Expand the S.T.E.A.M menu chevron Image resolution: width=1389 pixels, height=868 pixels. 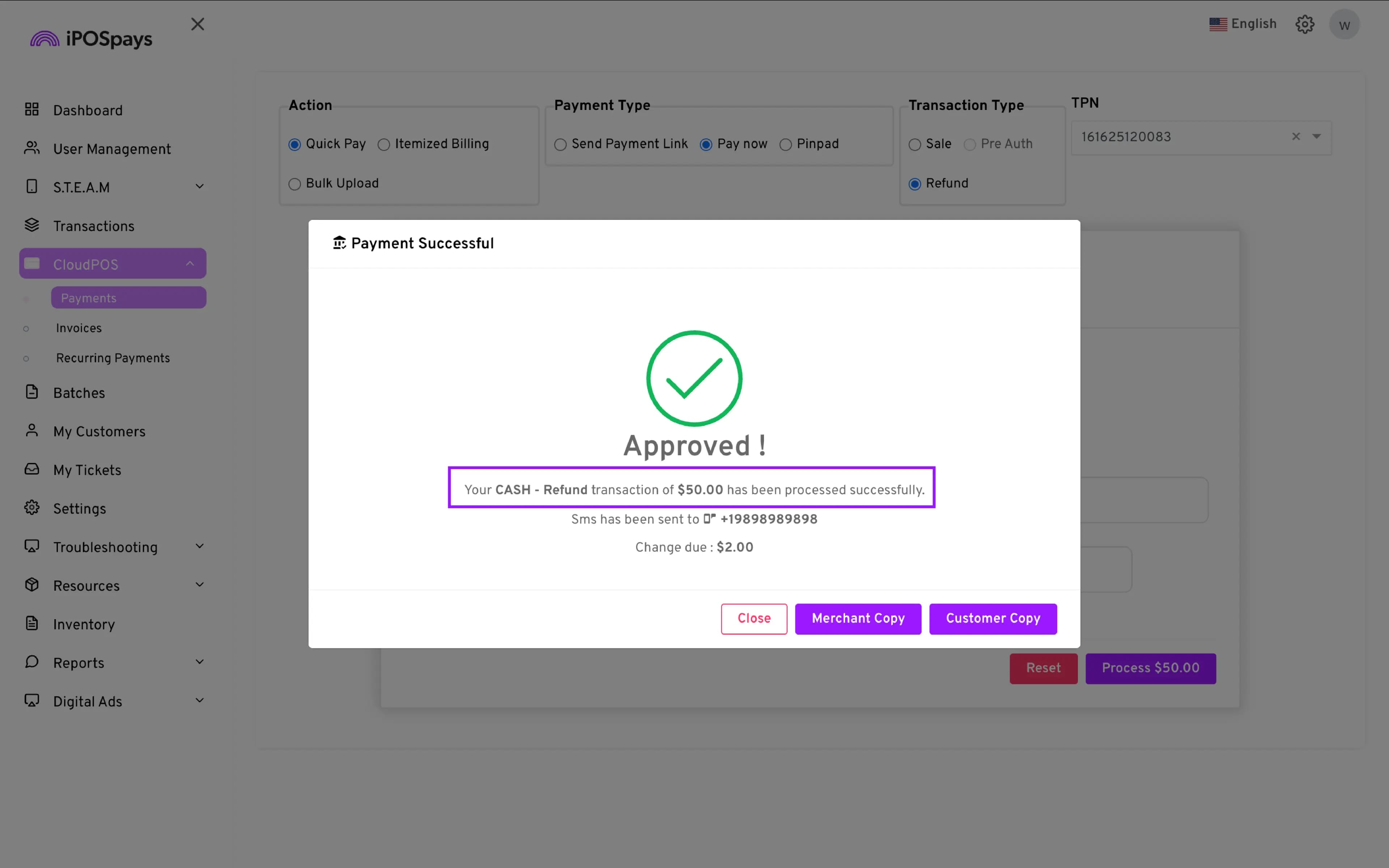(x=199, y=187)
